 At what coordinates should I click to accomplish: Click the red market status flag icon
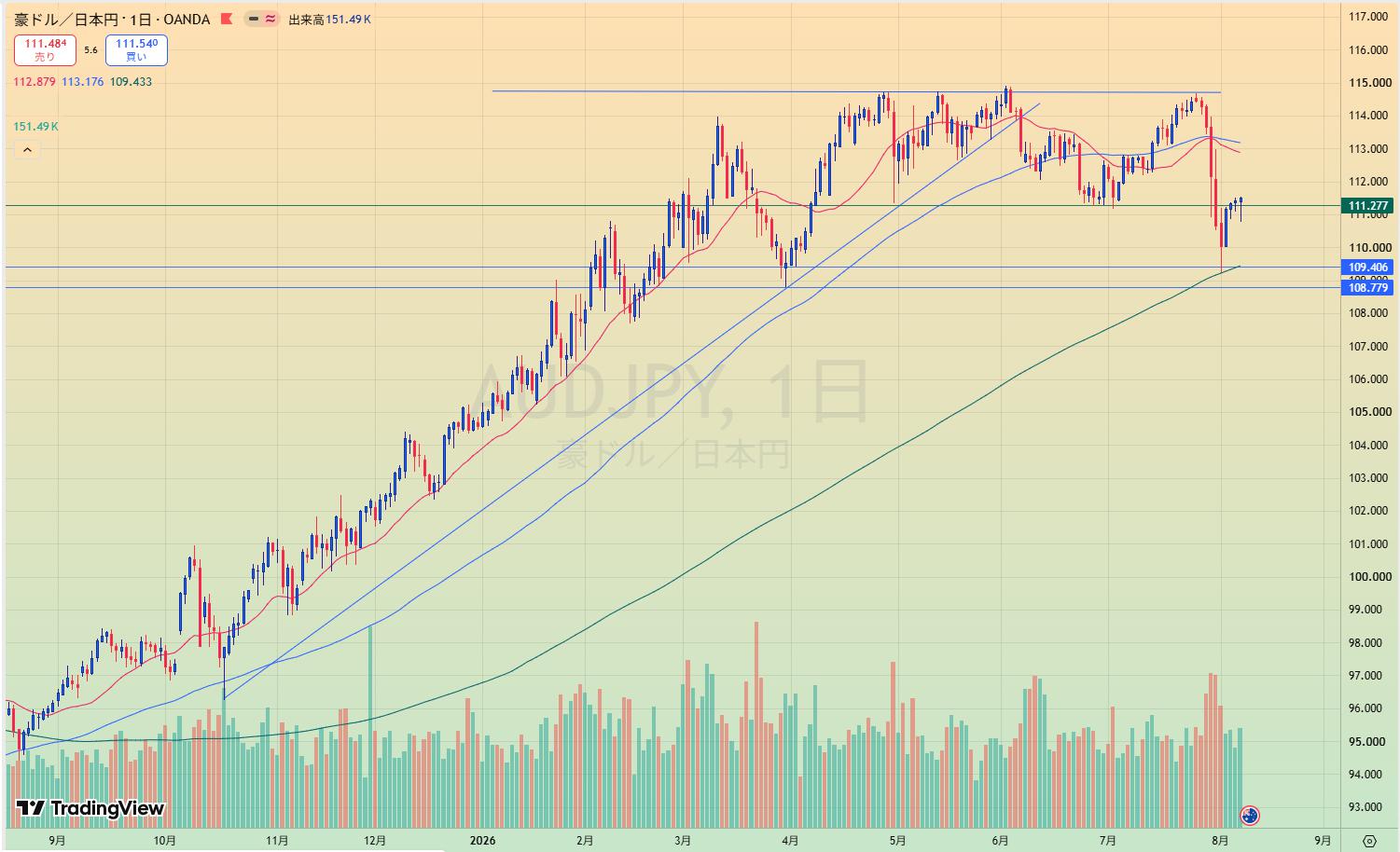tap(226, 19)
